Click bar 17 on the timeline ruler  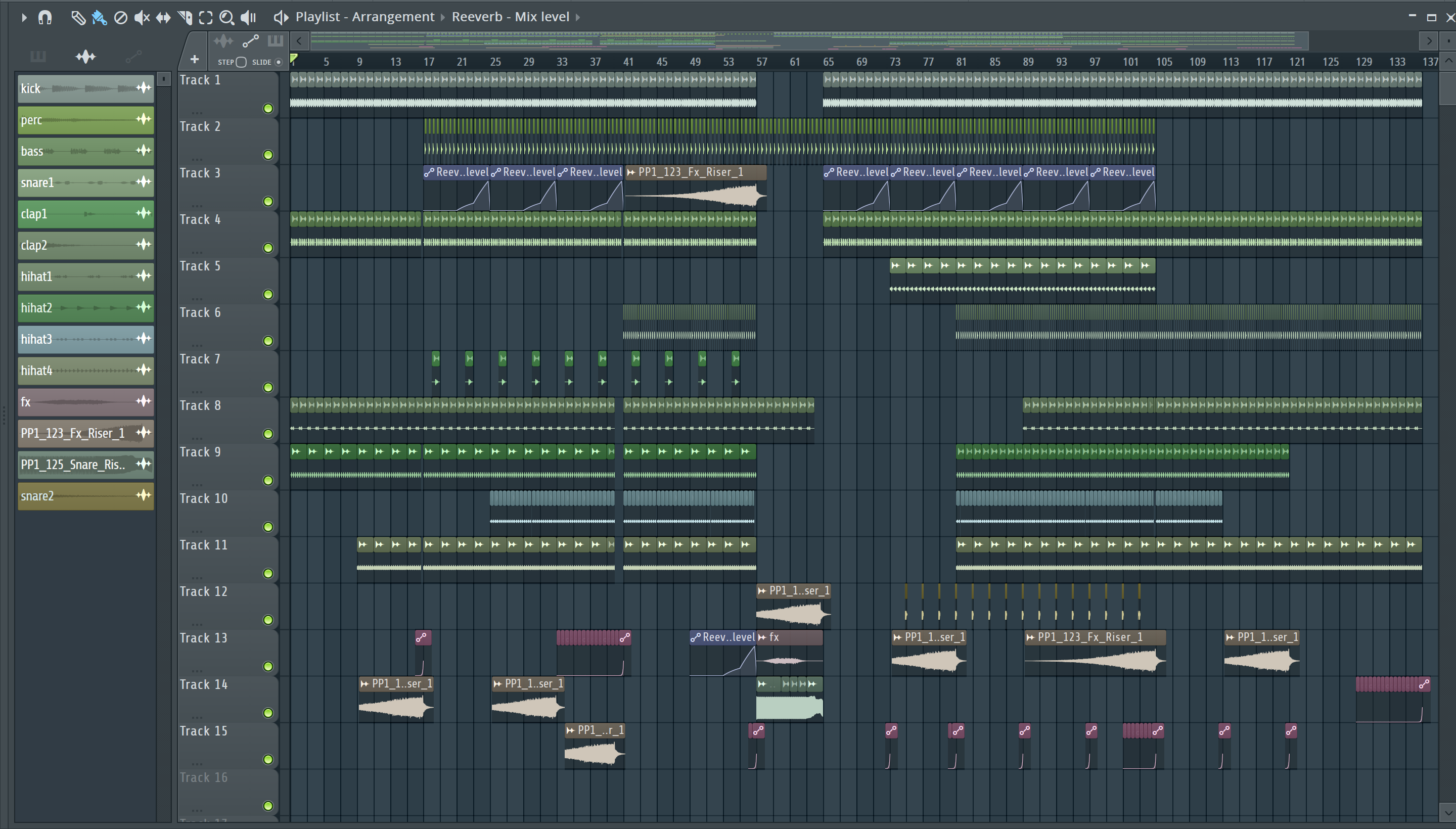pyautogui.click(x=429, y=62)
